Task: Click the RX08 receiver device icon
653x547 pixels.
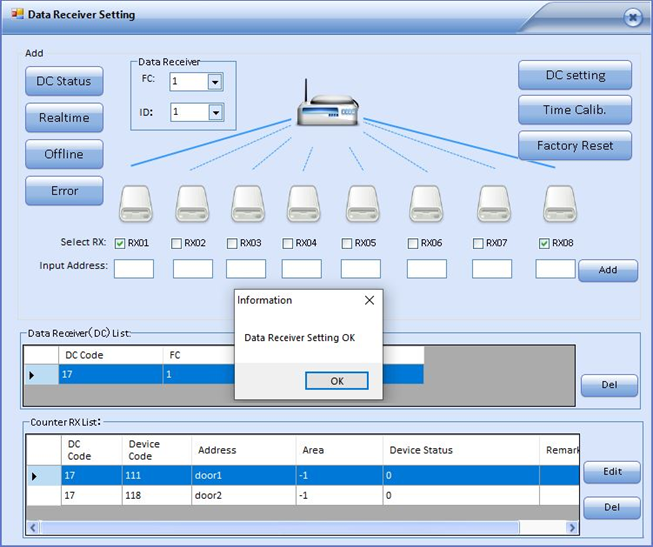Action: coord(559,204)
